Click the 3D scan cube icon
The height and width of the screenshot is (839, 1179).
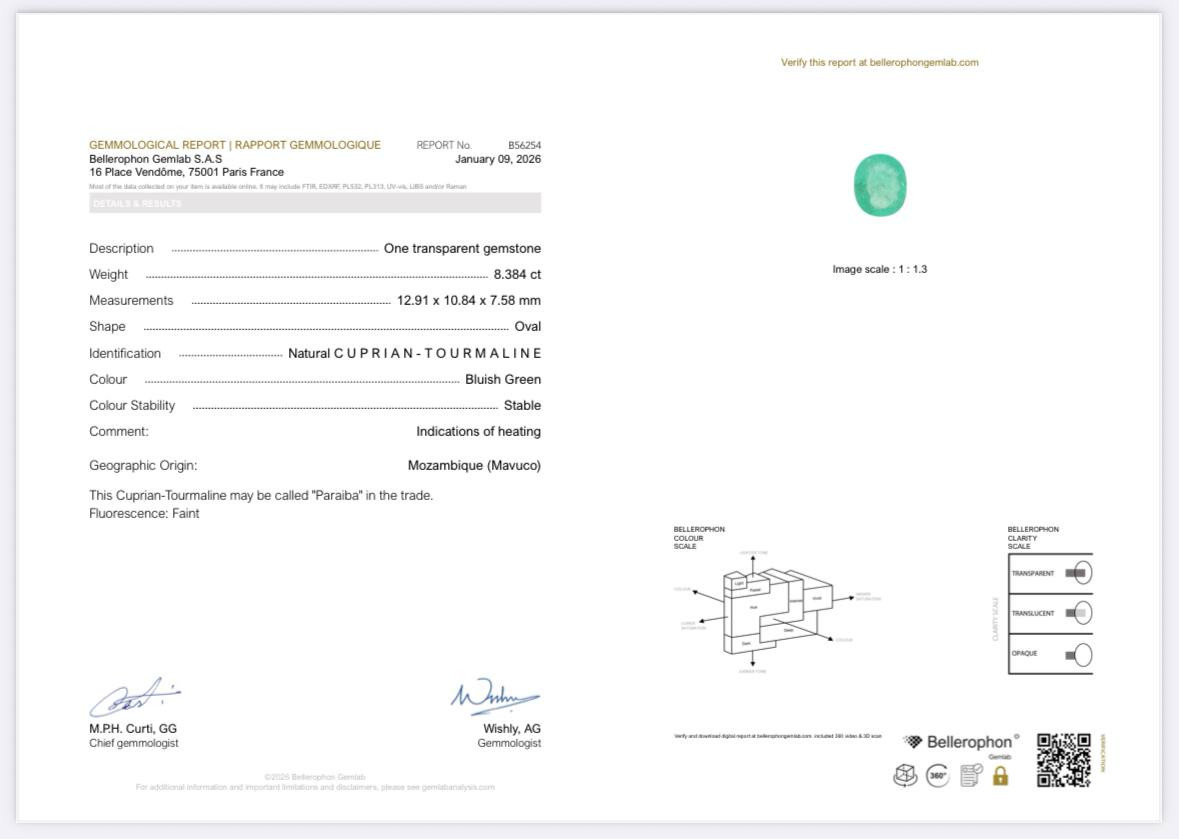pyautogui.click(x=905, y=776)
